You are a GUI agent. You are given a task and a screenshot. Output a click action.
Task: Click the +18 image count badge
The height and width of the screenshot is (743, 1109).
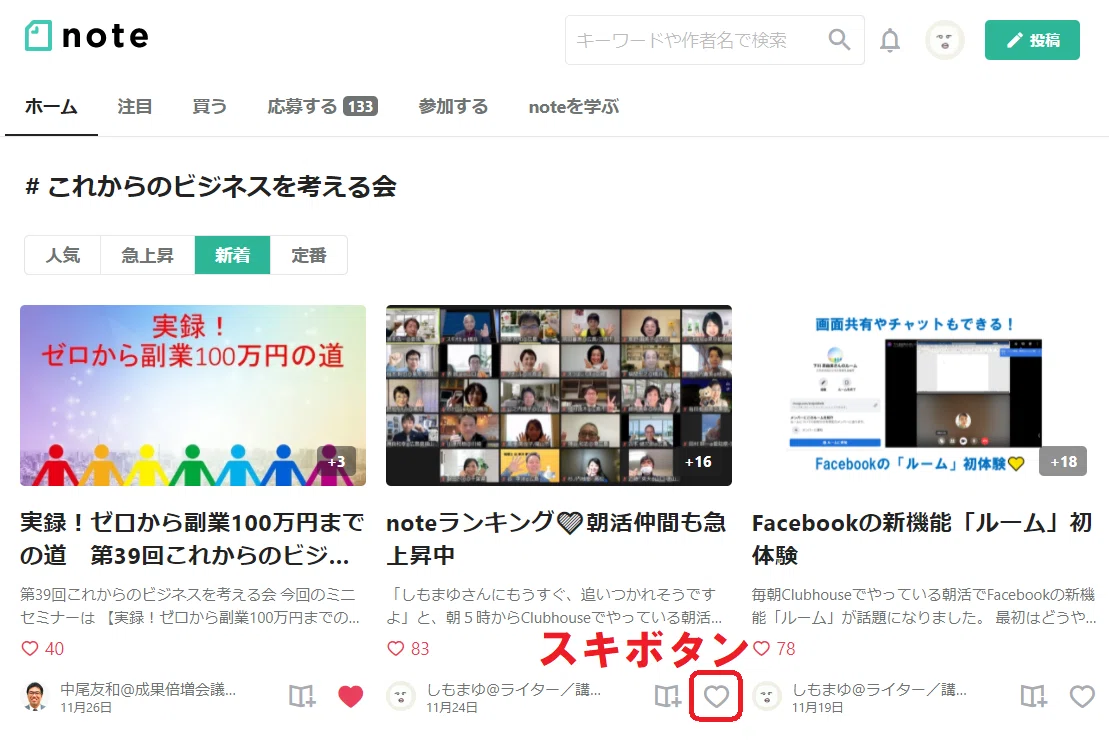tap(1063, 462)
